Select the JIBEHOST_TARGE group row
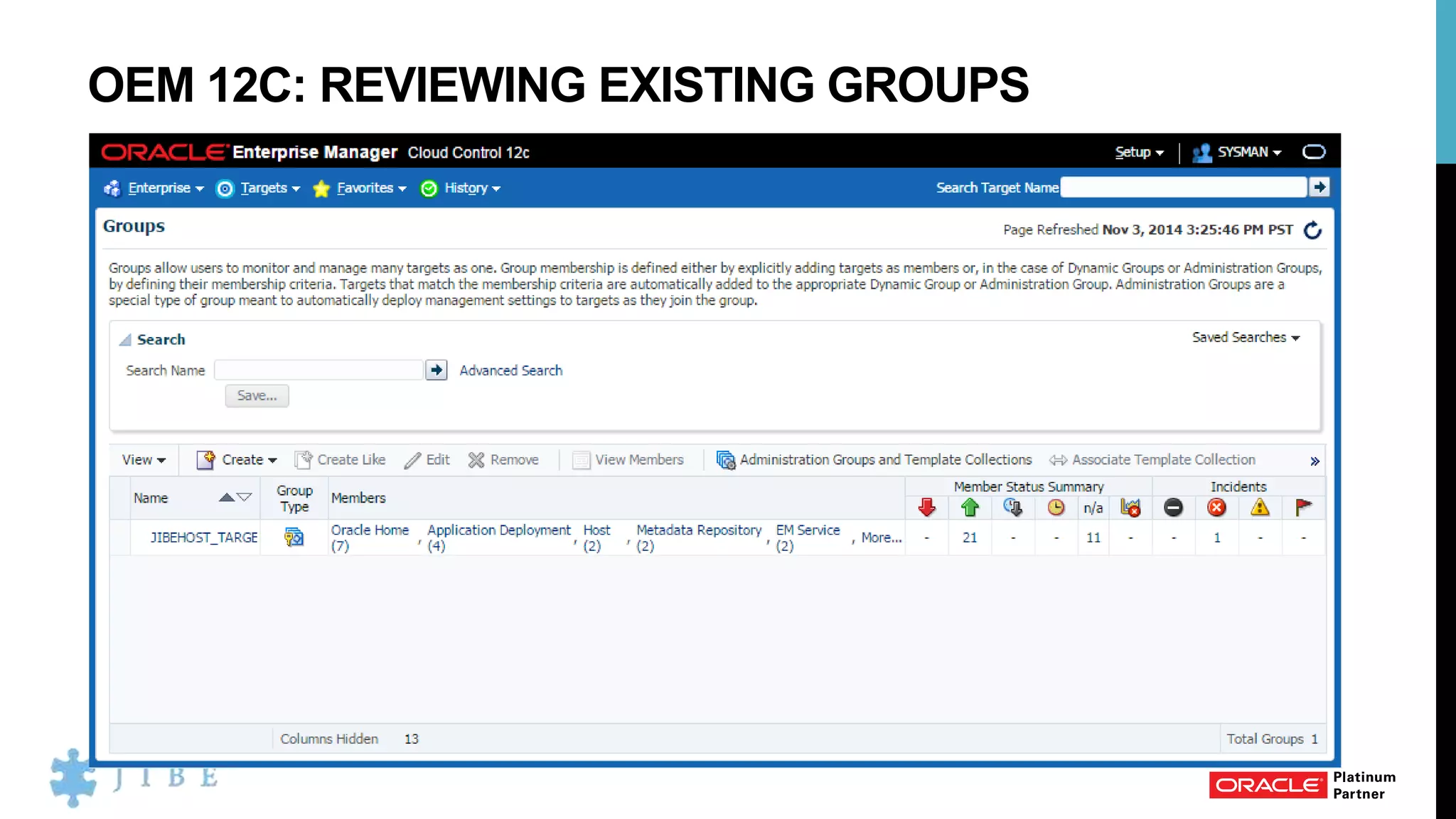The height and width of the screenshot is (819, 1456). [x=717, y=537]
